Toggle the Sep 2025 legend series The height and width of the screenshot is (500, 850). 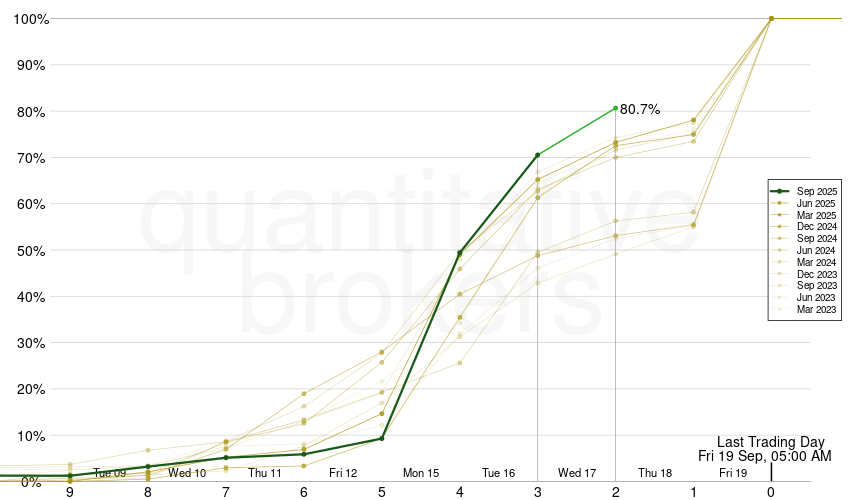click(816, 191)
